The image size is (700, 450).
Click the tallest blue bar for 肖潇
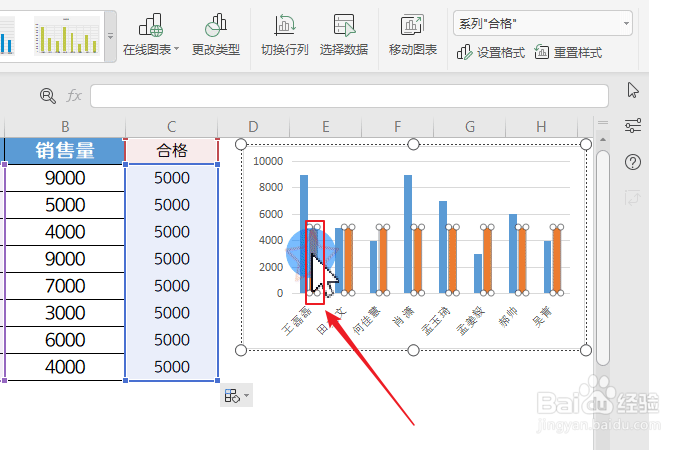coord(408,234)
